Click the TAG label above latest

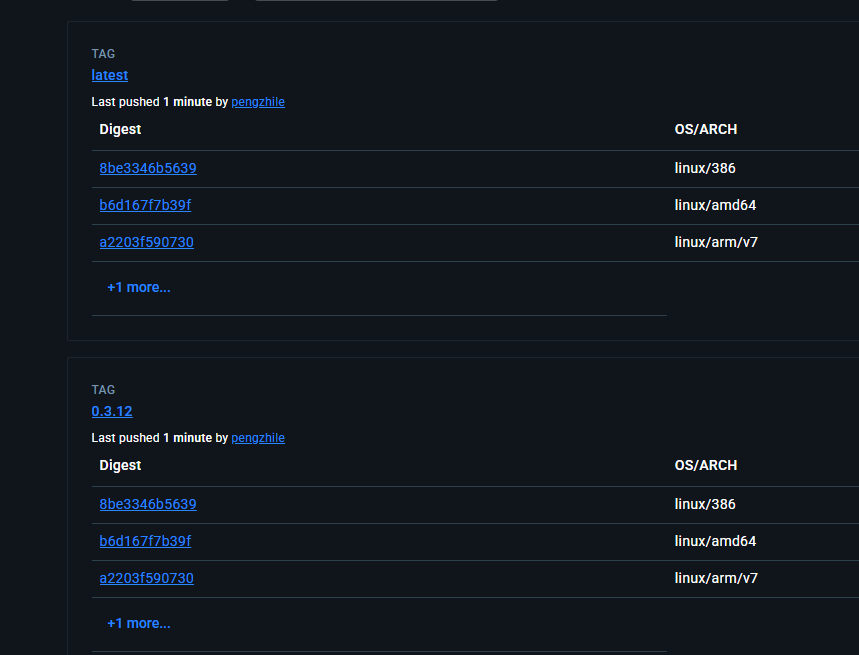tap(103, 54)
